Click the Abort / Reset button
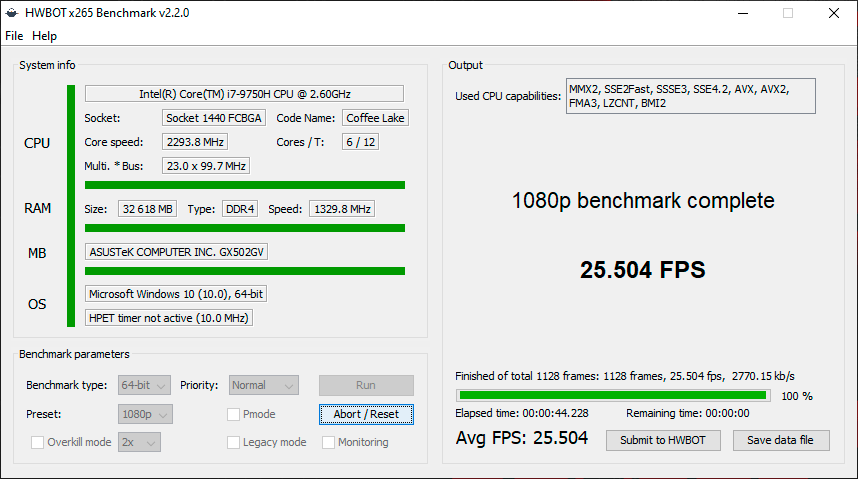Screen dimensions: 858x479 pos(366,414)
